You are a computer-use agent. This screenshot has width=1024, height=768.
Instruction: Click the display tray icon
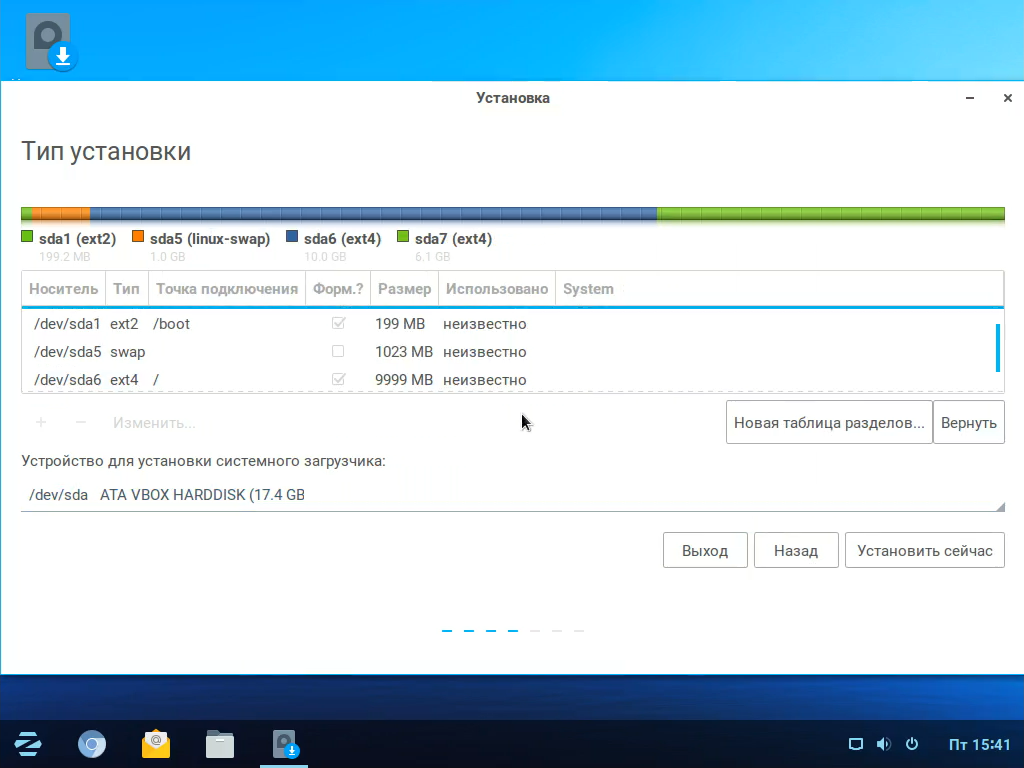tap(855, 744)
